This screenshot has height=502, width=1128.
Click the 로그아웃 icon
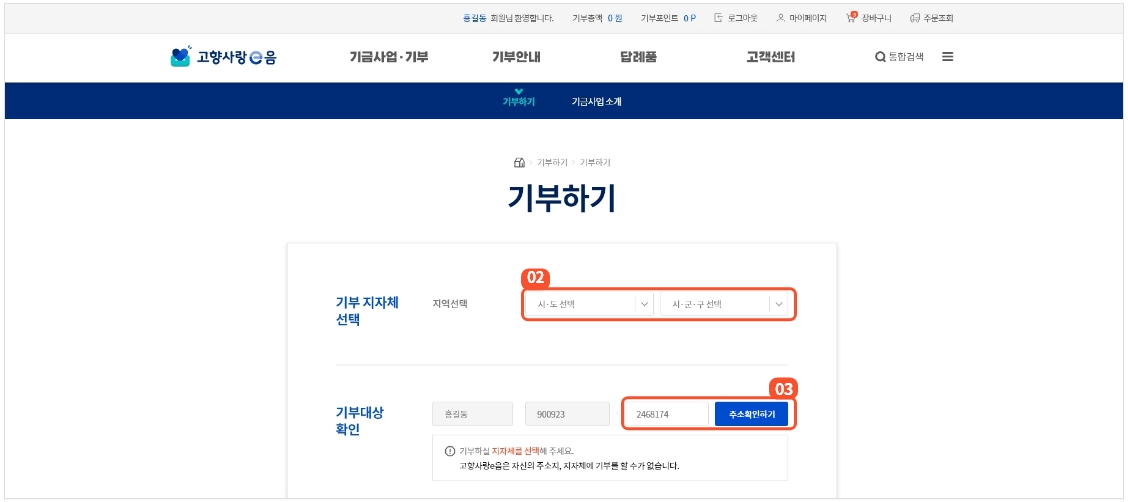tap(718, 18)
